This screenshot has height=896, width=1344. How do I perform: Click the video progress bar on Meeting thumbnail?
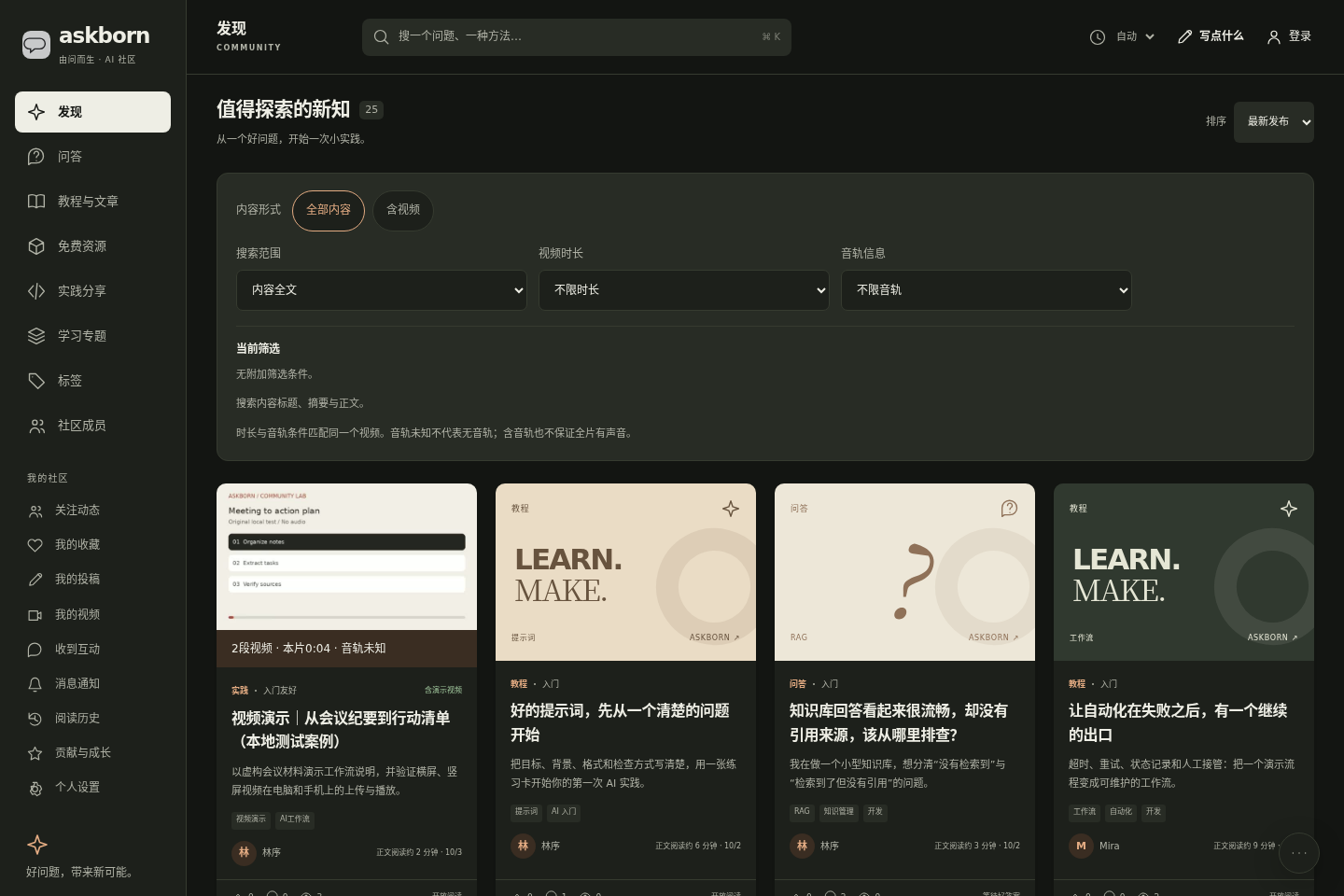(346, 617)
